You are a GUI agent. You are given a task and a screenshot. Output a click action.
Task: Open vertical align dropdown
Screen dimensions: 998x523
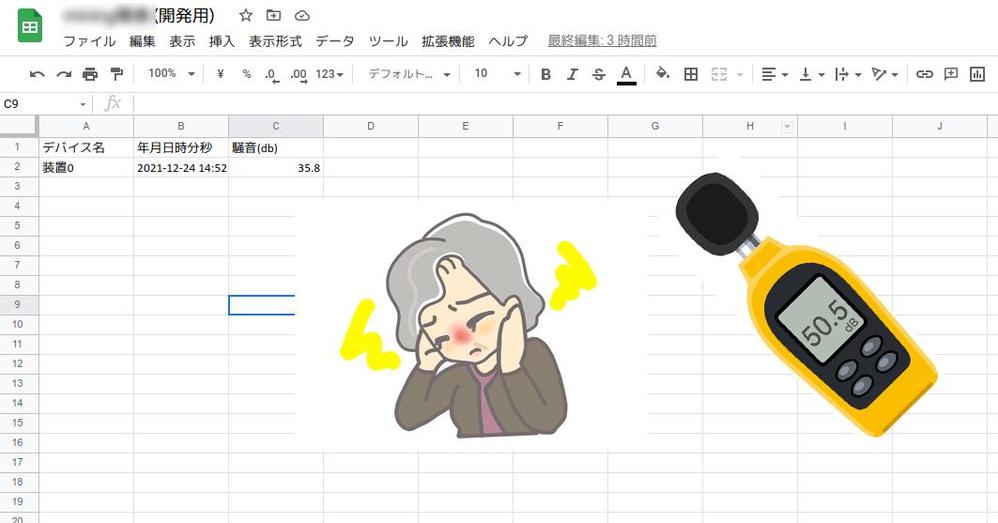point(812,74)
